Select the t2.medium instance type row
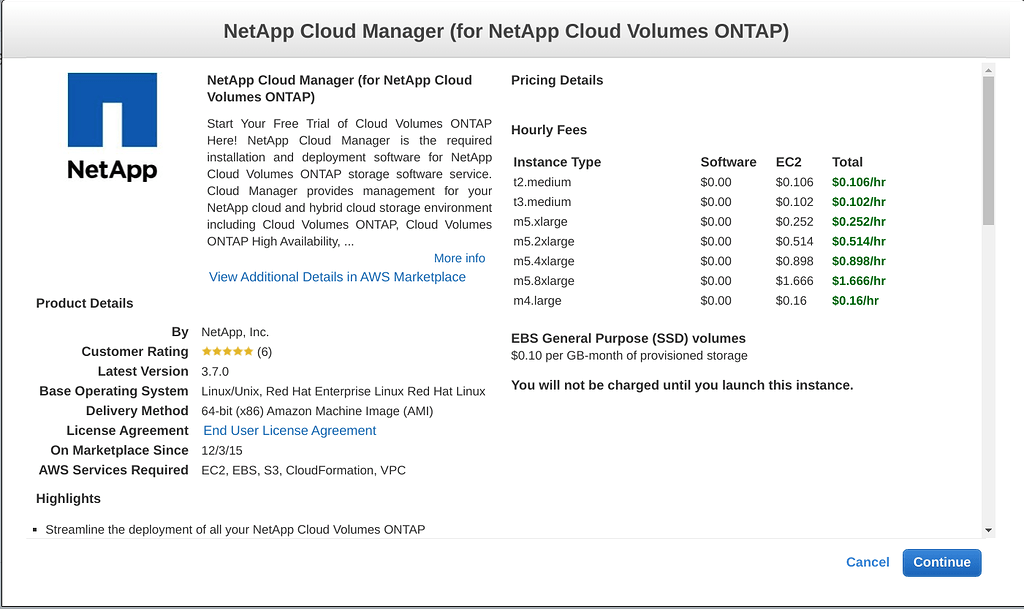Viewport: 1024px width, 609px height. pos(538,182)
